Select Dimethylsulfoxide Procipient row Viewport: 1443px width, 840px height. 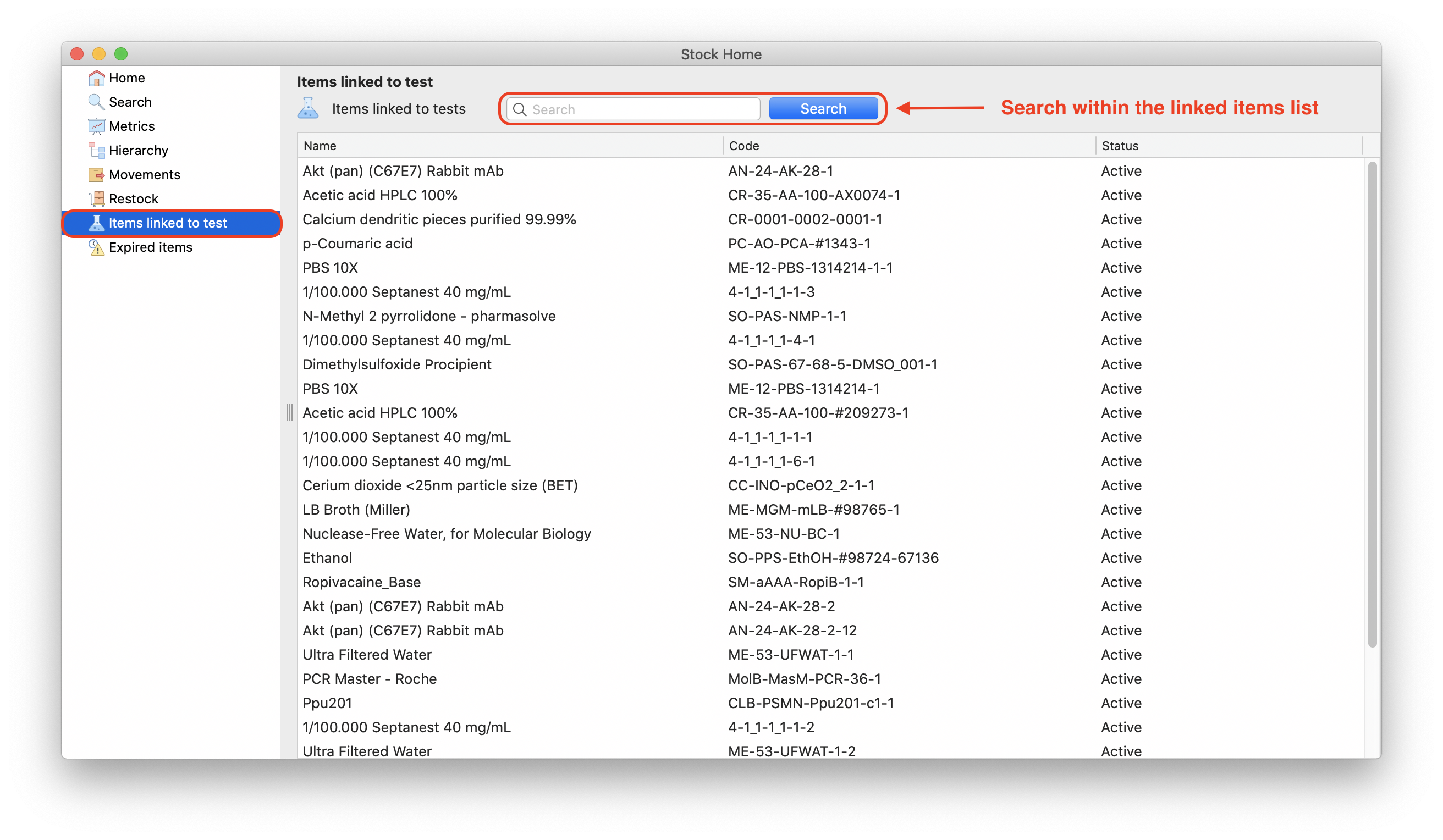830,364
